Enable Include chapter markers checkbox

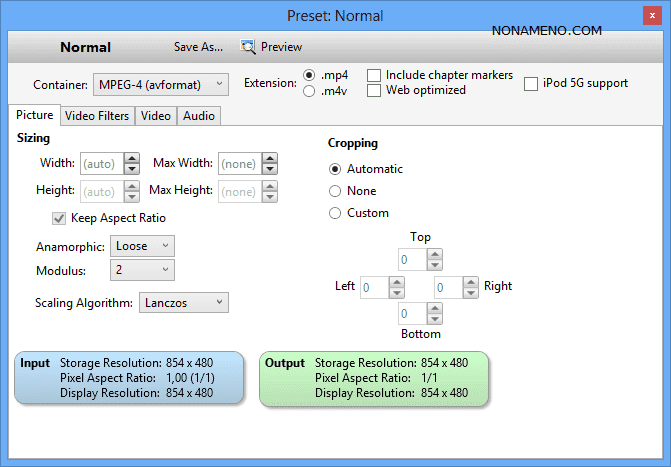[374, 76]
